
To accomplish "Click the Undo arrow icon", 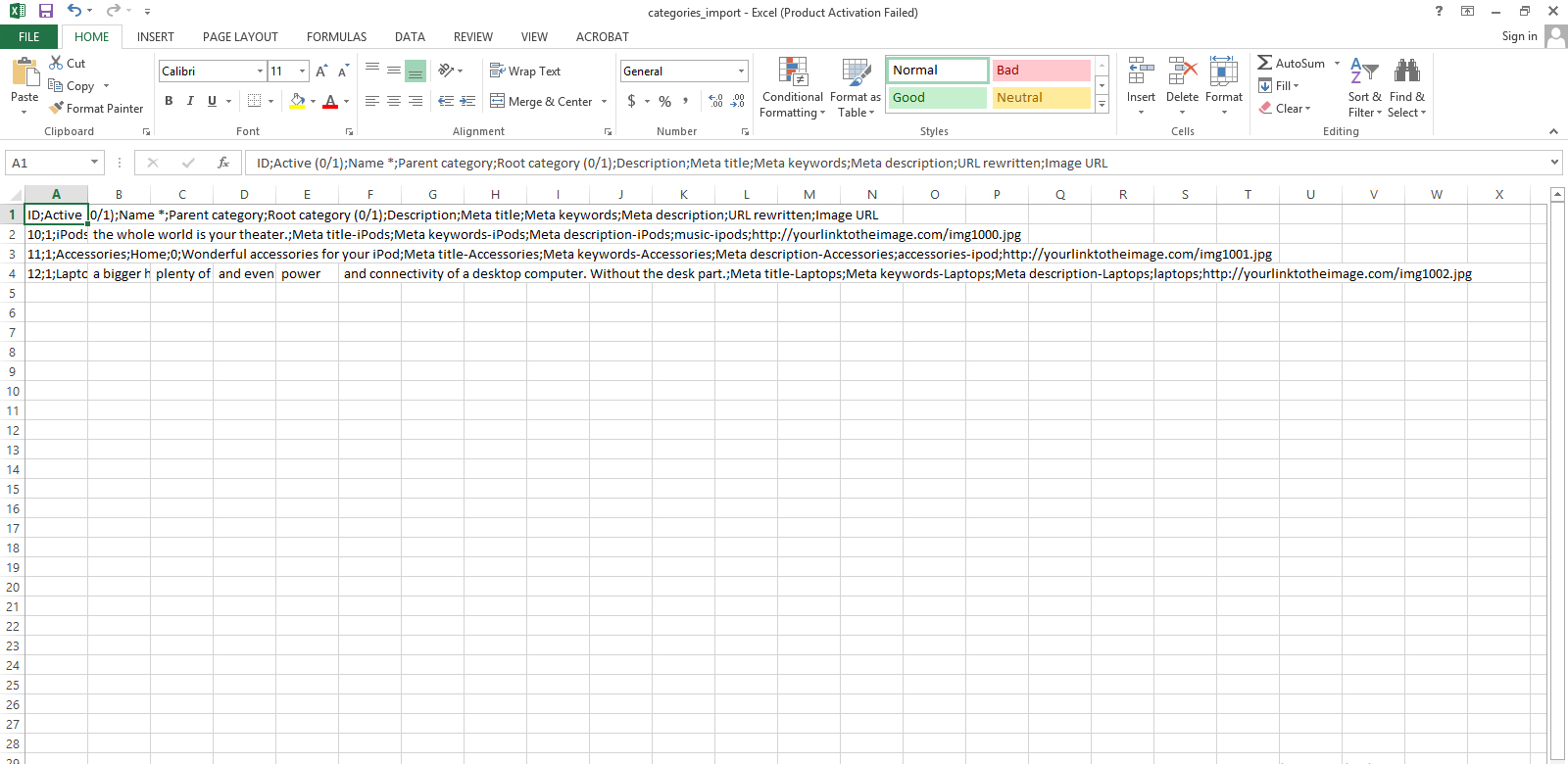I will (x=74, y=11).
